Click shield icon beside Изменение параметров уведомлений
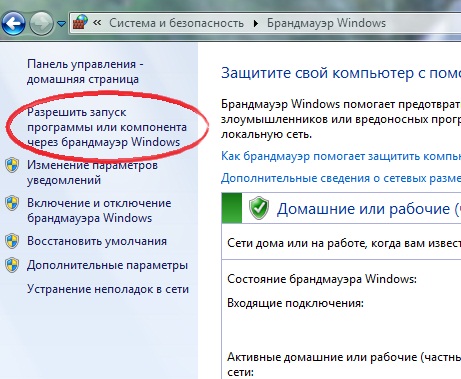Image resolution: width=461 pixels, height=379 pixels. pyautogui.click(x=12, y=165)
